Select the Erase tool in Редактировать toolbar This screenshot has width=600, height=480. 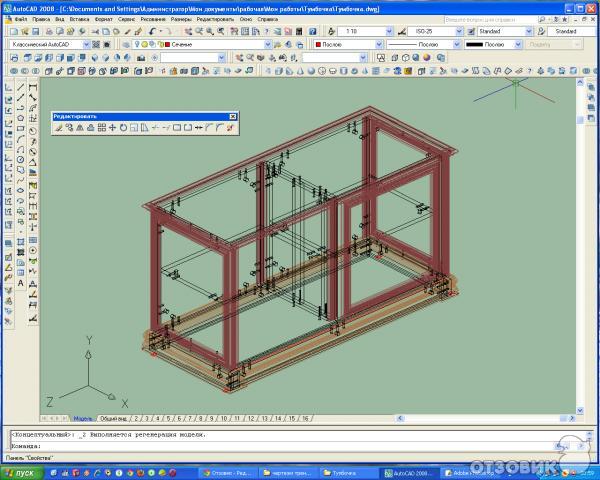coord(59,128)
